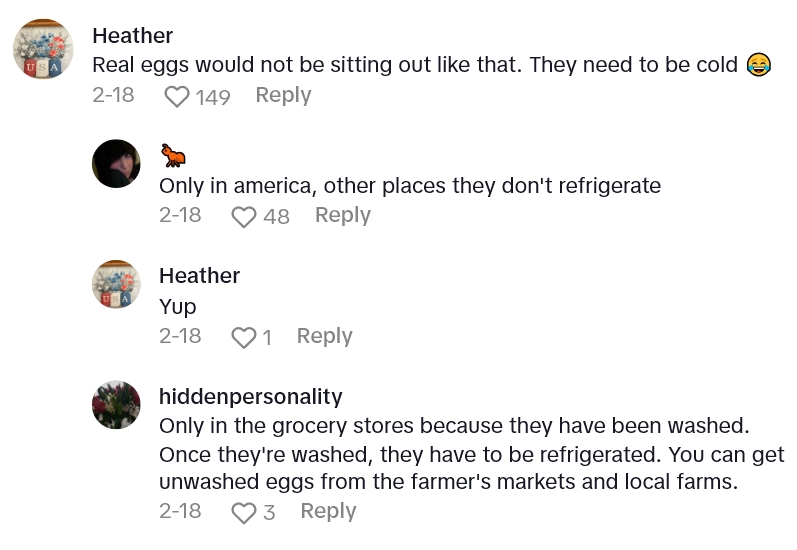This screenshot has height=550, width=797.
Task: Reply to Heather's top-level eggs comment
Action: coord(283,96)
